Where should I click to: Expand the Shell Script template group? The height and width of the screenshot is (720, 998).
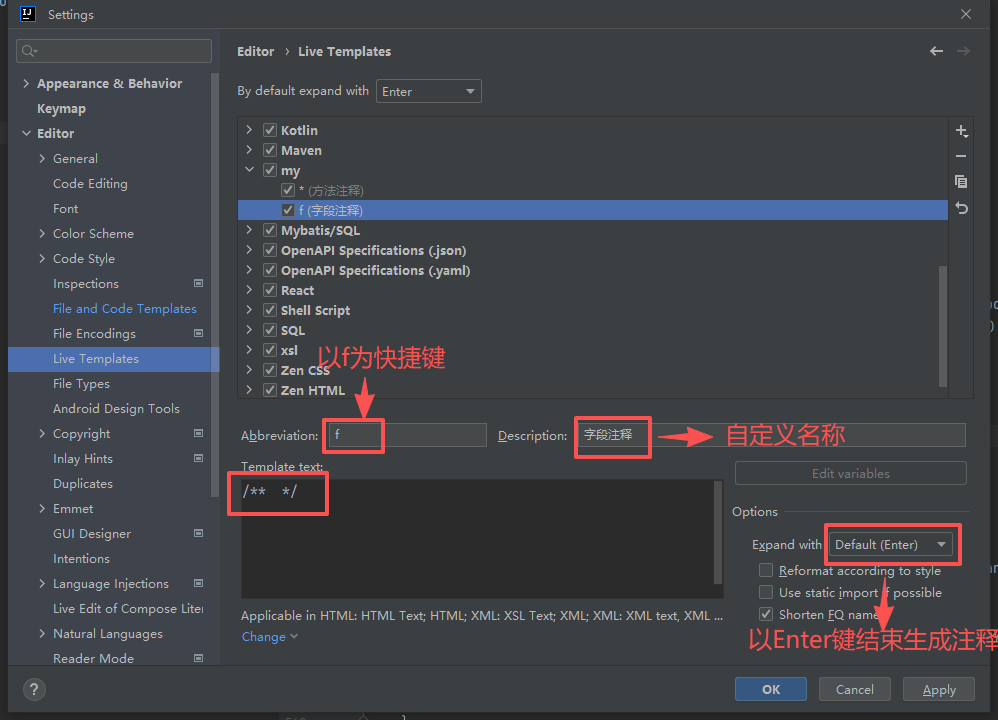(250, 310)
